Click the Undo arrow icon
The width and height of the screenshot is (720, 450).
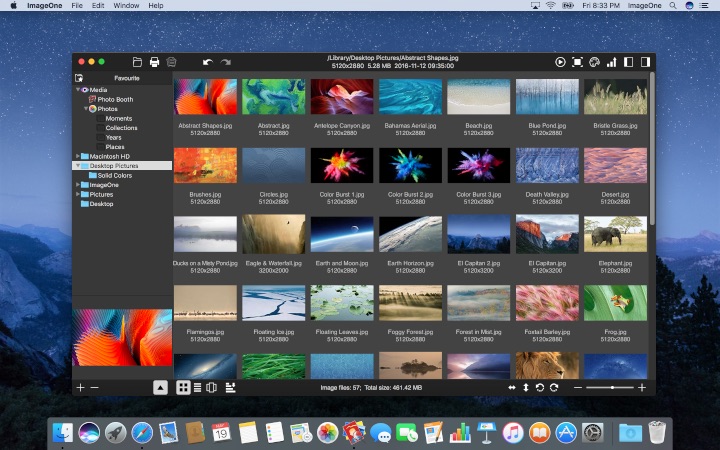pos(208,62)
